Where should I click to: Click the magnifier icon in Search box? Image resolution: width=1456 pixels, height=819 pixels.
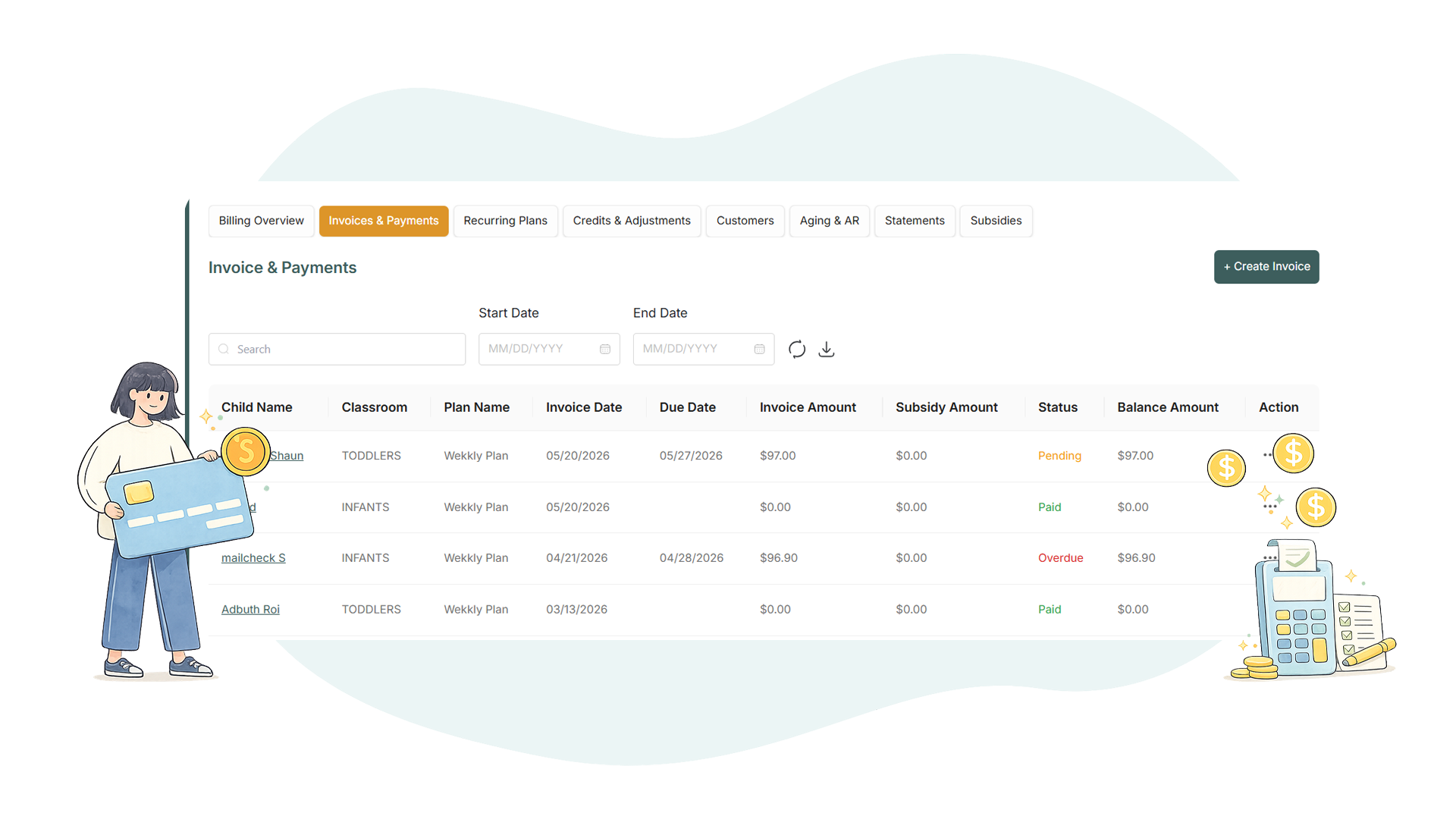click(224, 349)
